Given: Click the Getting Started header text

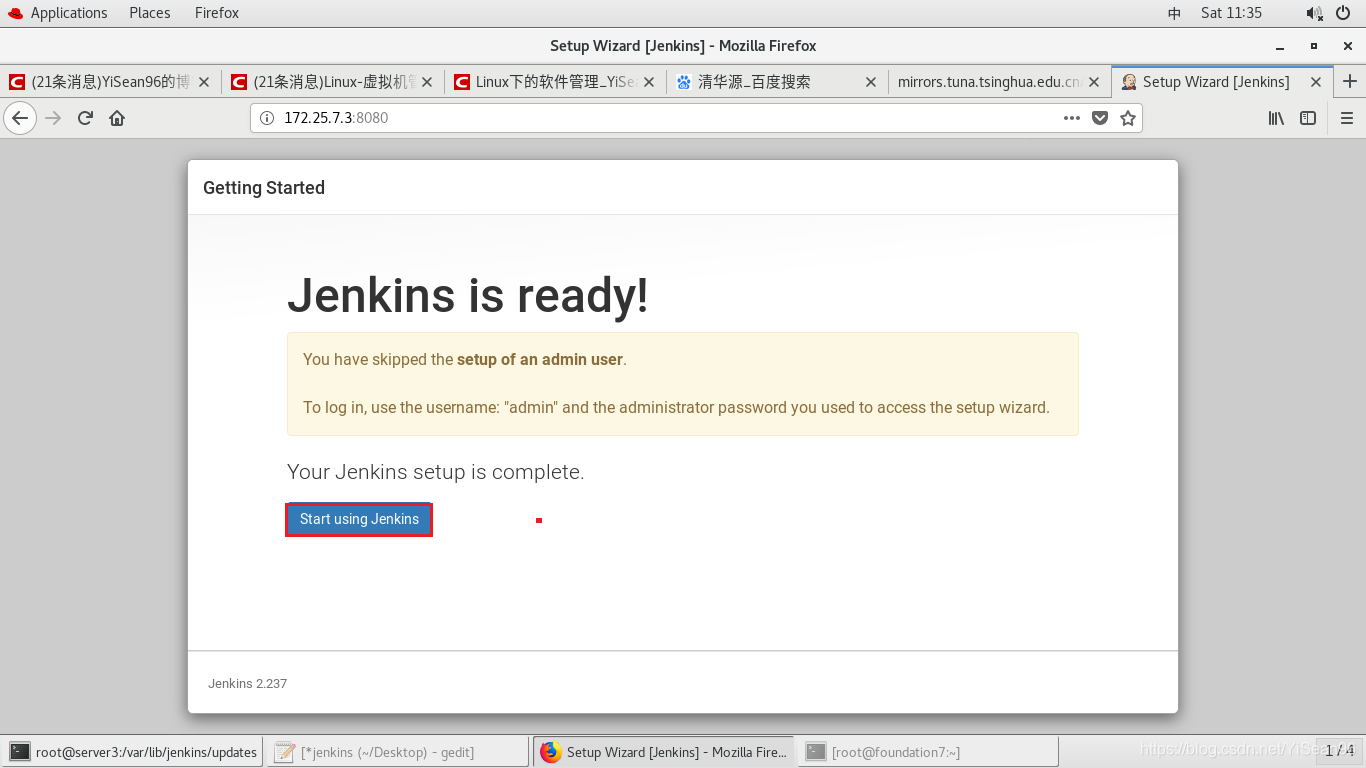Looking at the screenshot, I should coord(264,188).
